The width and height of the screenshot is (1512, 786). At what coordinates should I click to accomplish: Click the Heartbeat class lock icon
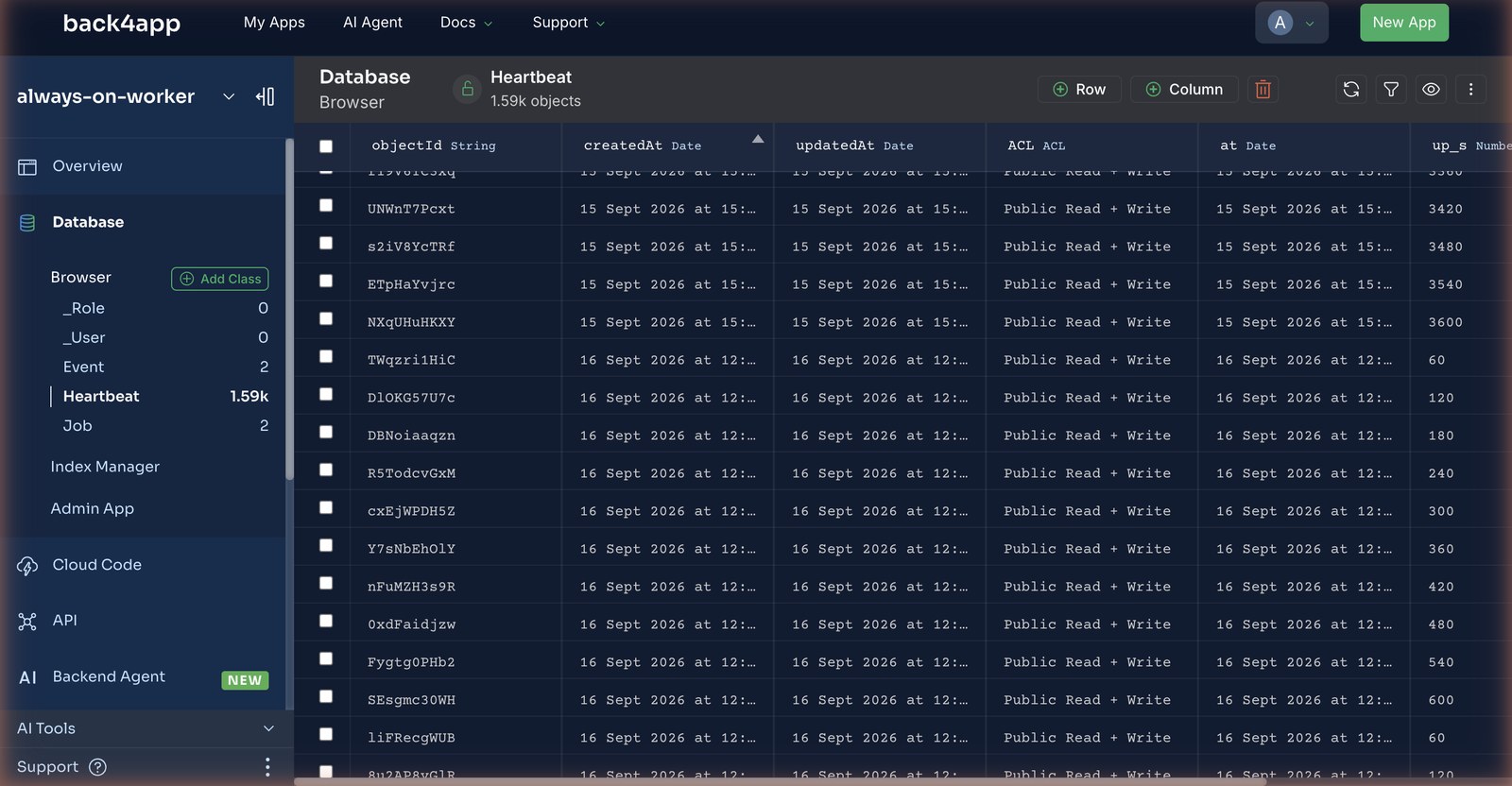[467, 89]
